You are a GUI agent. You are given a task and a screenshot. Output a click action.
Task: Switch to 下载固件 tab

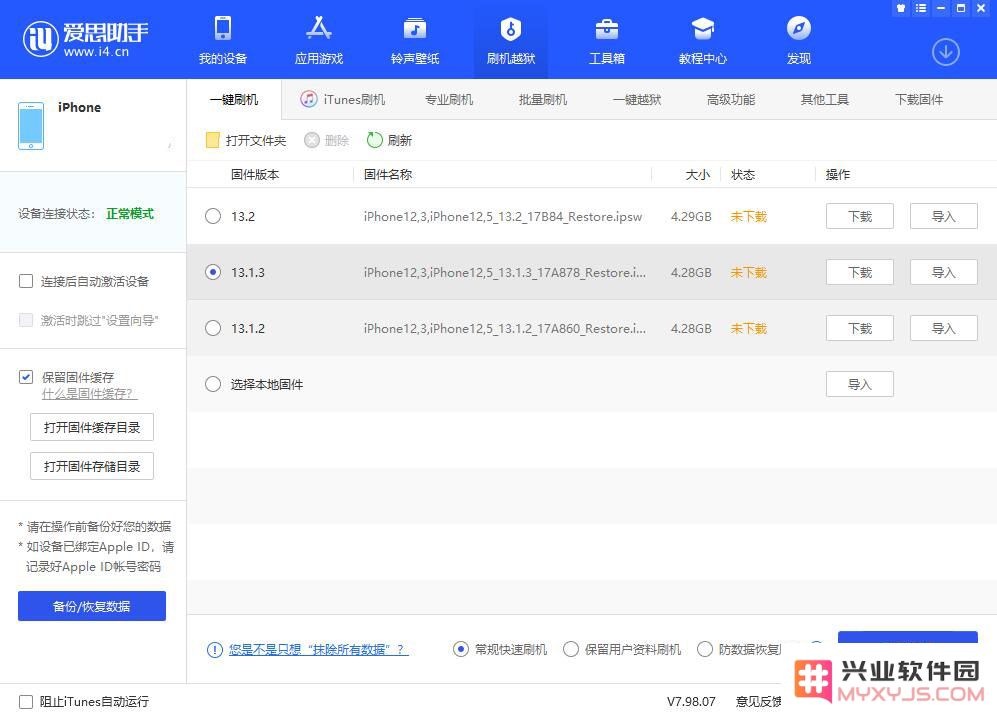[919, 99]
